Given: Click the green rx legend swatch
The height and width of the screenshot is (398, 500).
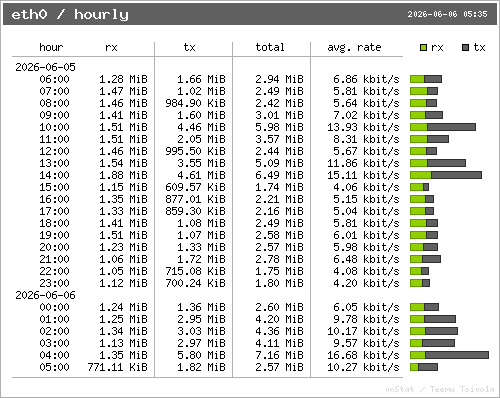Looking at the screenshot, I should coord(423,48).
